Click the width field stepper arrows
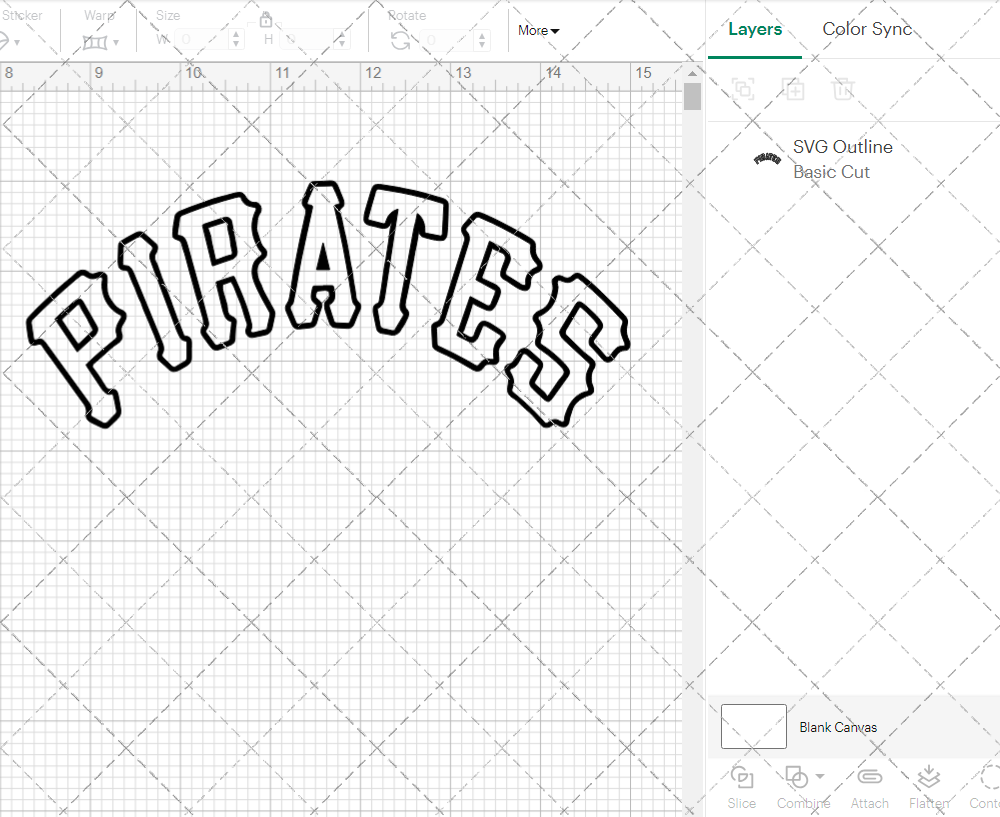The width and height of the screenshot is (1000, 817). pos(236,40)
